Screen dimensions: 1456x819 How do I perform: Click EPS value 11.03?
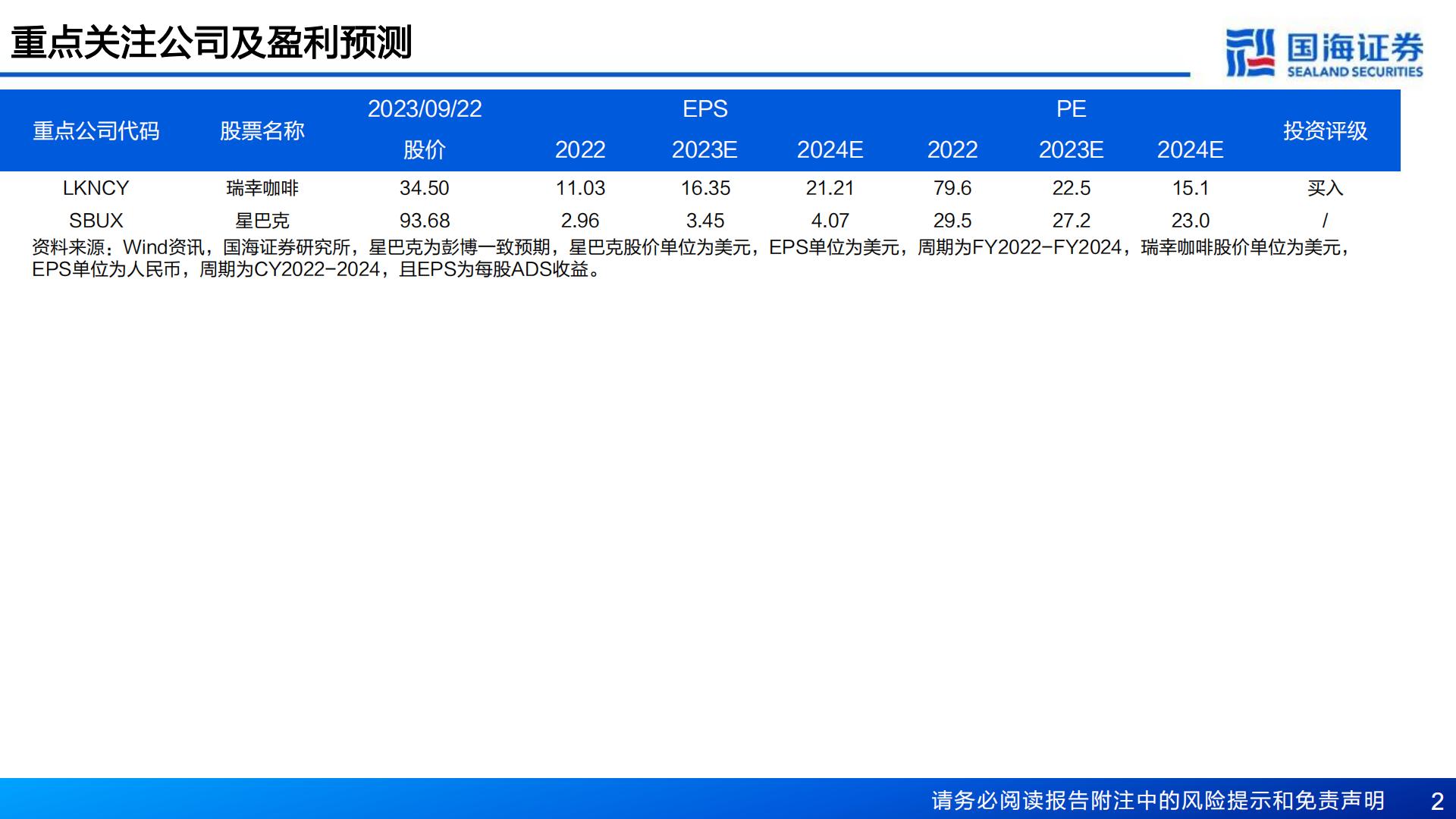pyautogui.click(x=580, y=188)
